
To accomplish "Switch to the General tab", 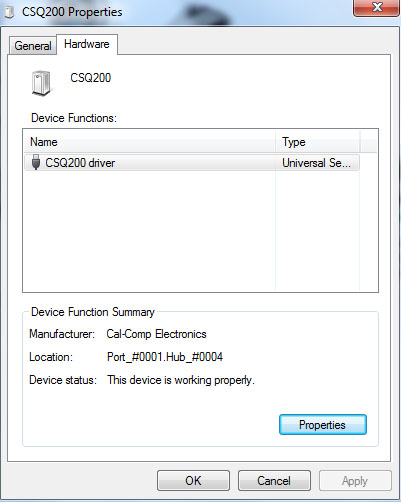I will [x=33, y=45].
